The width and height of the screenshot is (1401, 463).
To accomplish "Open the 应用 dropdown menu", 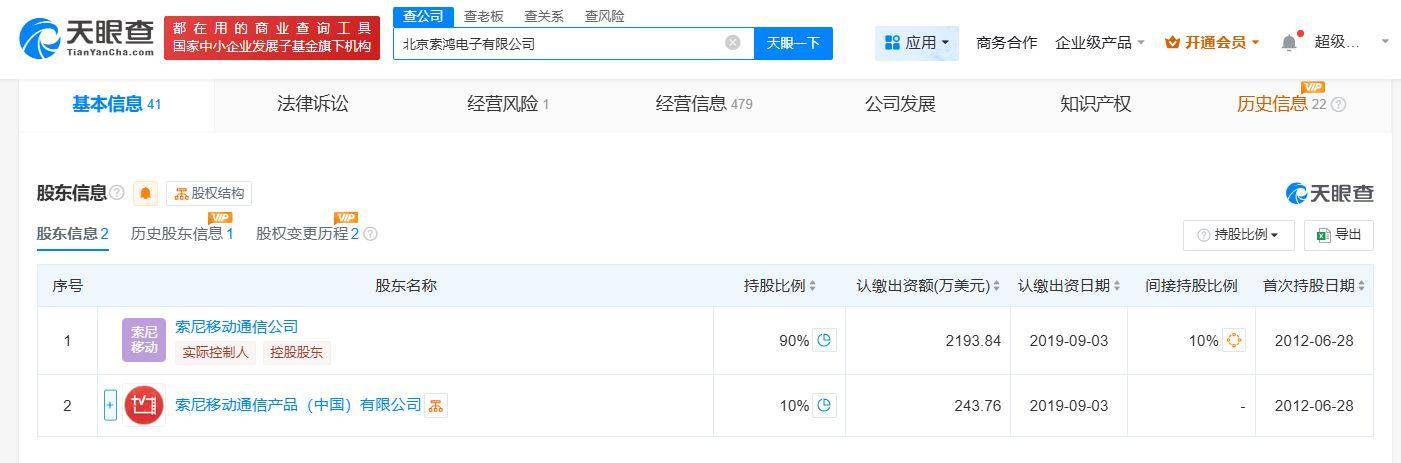I will coord(917,43).
